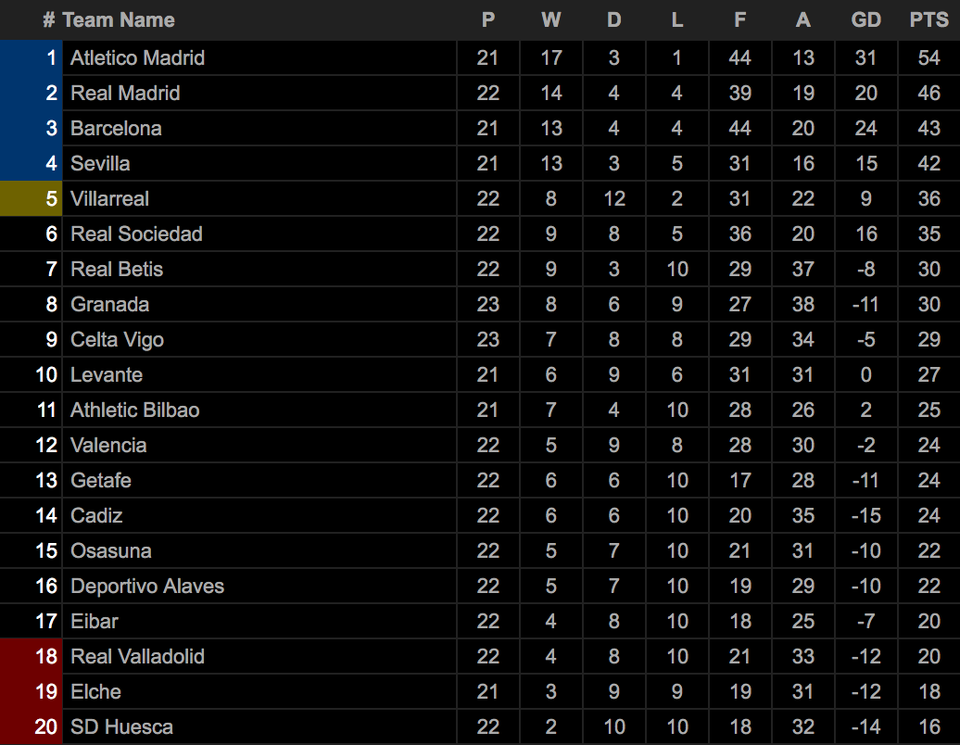Viewport: 960px width, 745px height.
Task: Open the Atletico Madrid team link
Action: (x=138, y=58)
